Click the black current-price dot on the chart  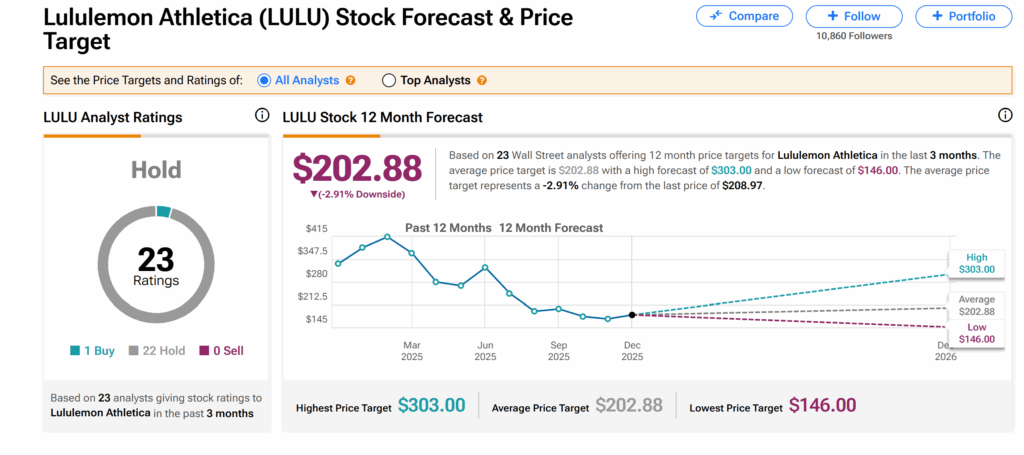point(632,315)
